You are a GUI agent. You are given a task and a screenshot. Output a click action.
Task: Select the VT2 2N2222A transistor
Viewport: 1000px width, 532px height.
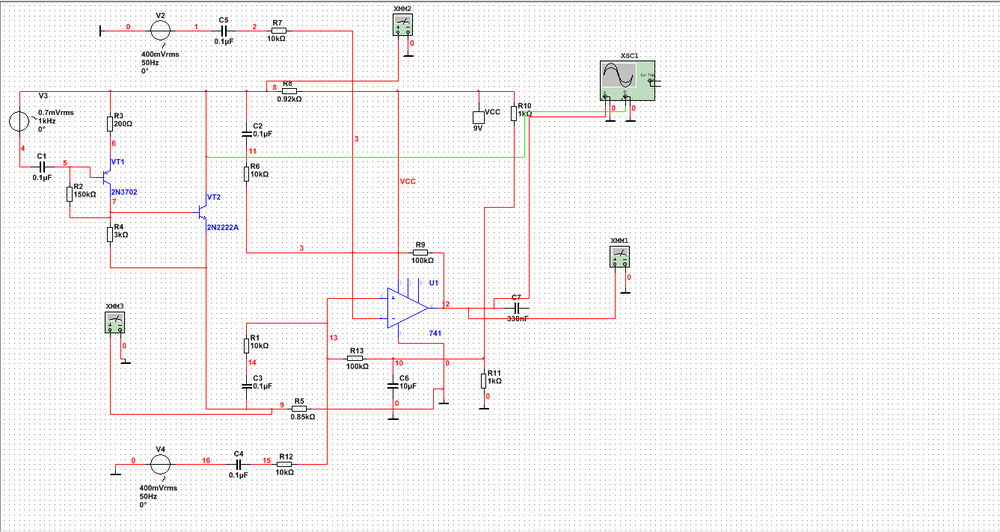(x=202, y=212)
